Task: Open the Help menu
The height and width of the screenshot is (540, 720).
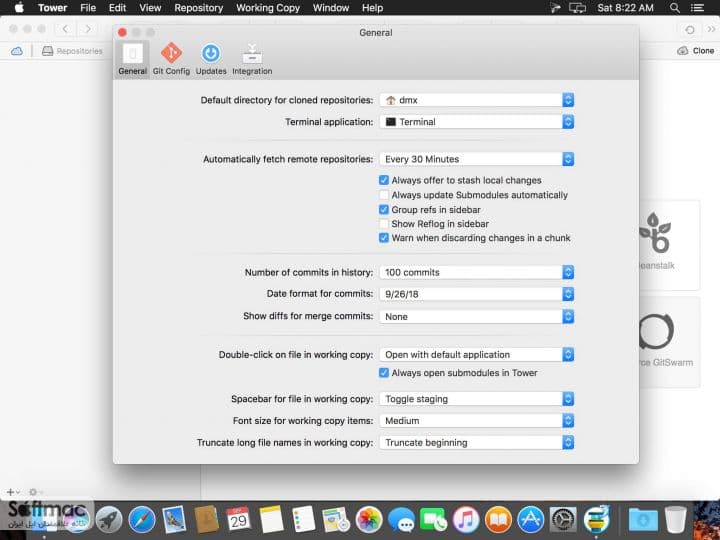Action: click(372, 8)
